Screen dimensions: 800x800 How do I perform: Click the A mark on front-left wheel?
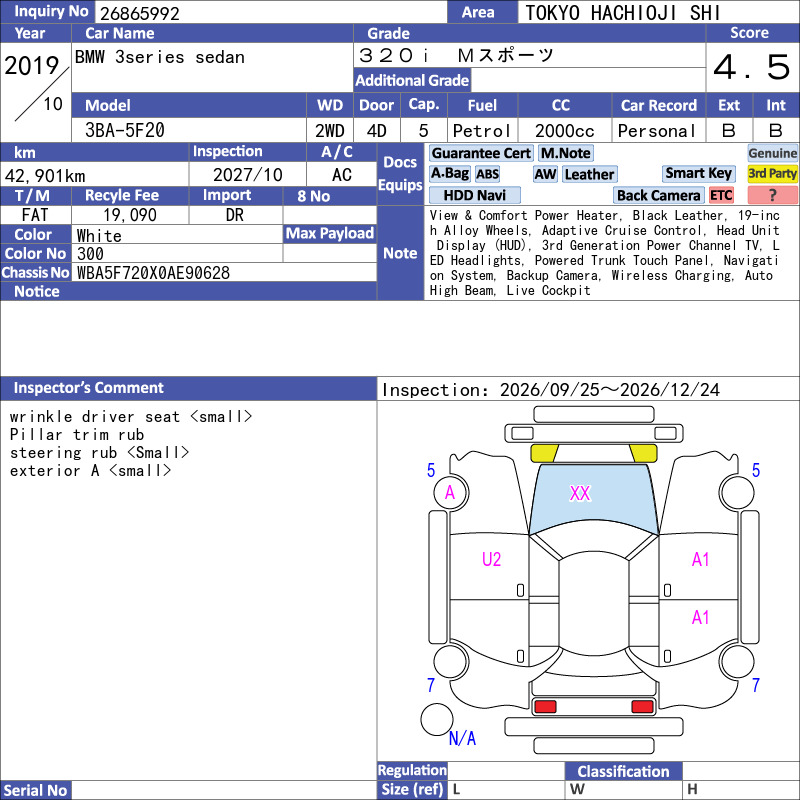pyautogui.click(x=450, y=492)
